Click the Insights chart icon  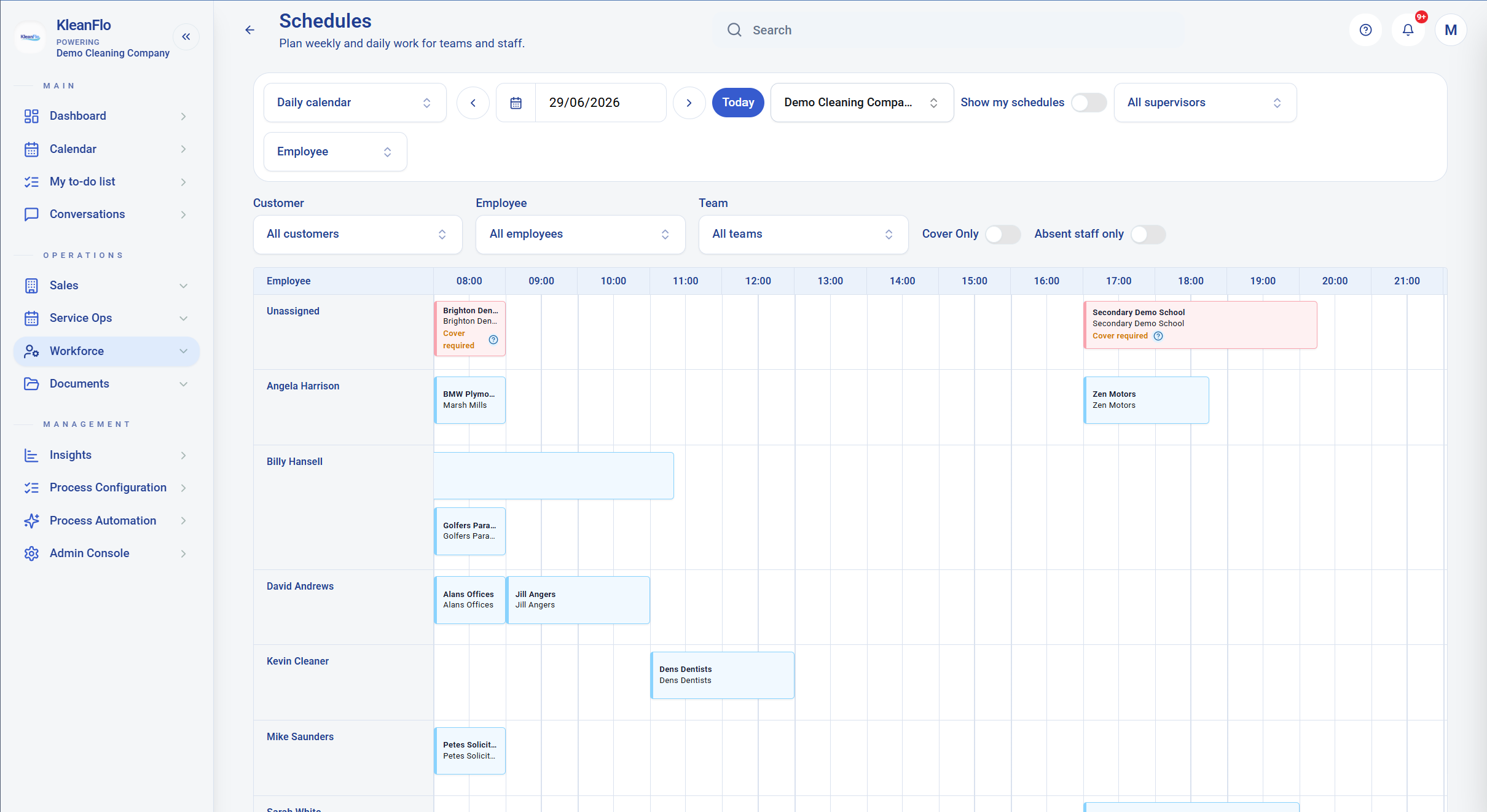[x=31, y=455]
